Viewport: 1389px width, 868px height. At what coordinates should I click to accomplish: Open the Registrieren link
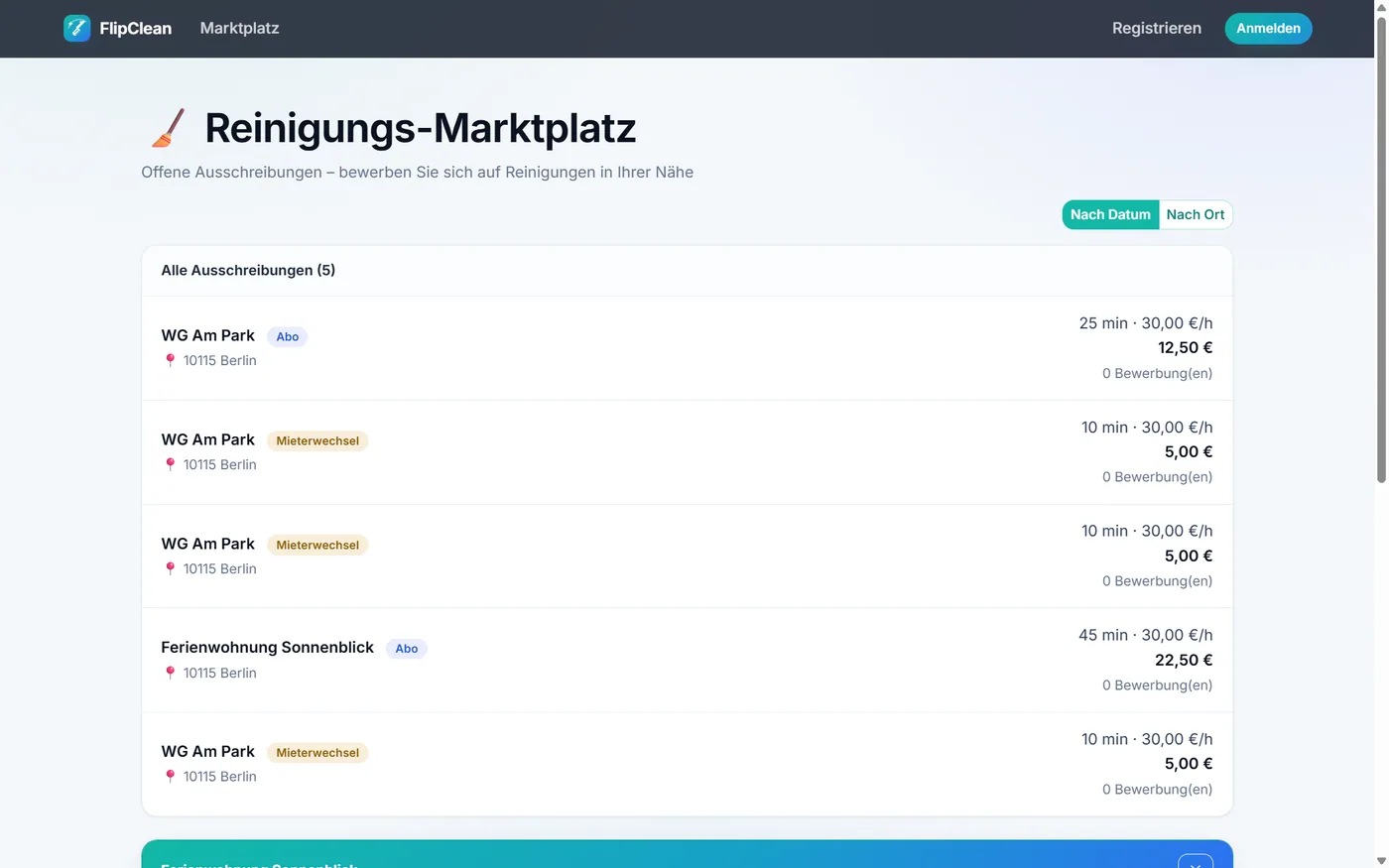coord(1156,29)
